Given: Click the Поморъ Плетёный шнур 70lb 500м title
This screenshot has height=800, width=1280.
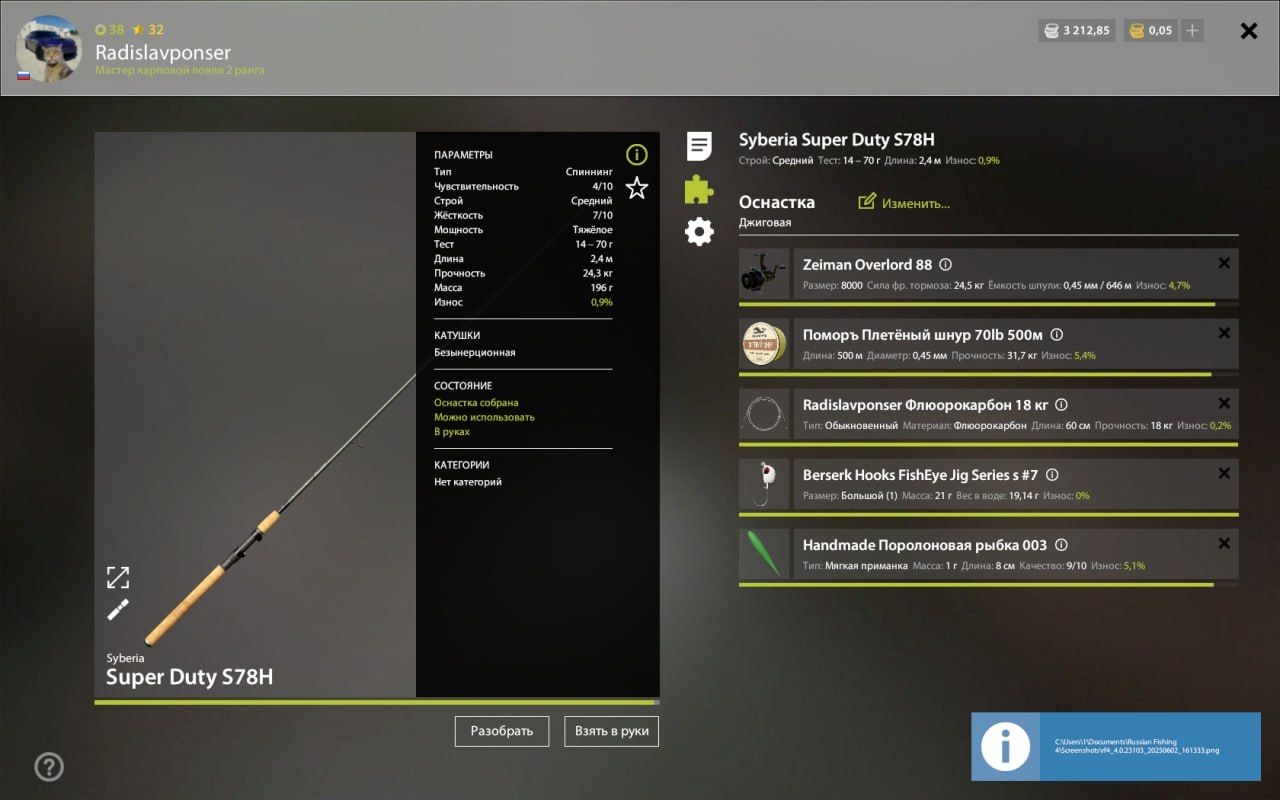Looking at the screenshot, I should pos(923,335).
